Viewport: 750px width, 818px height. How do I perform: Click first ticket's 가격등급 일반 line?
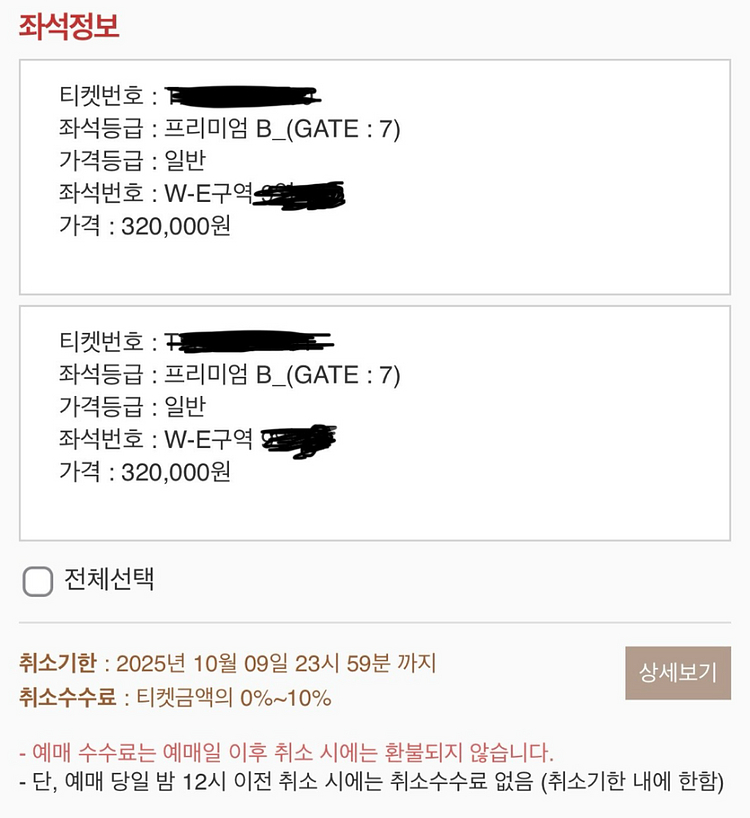point(132,160)
